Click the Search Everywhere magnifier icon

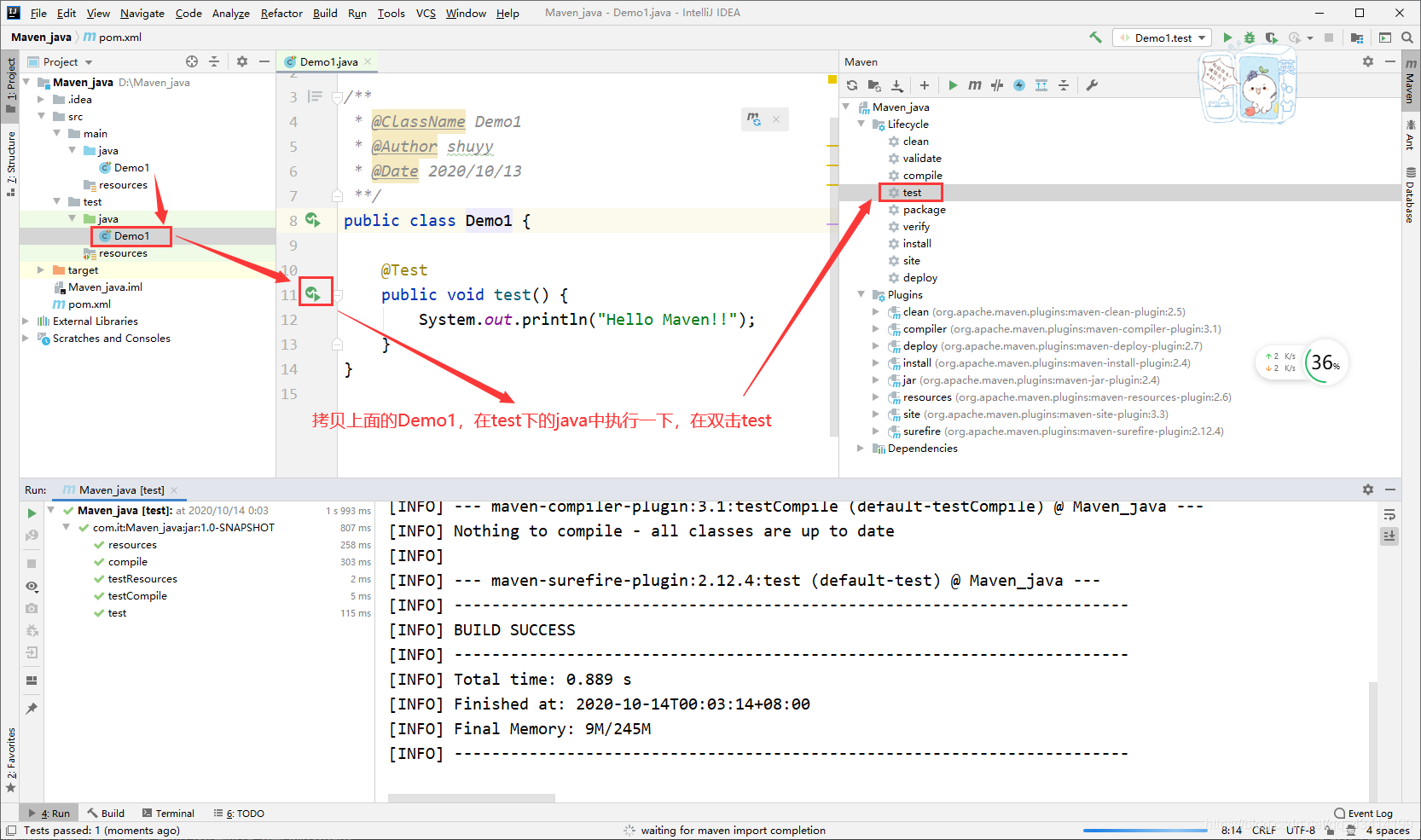tap(1407, 38)
